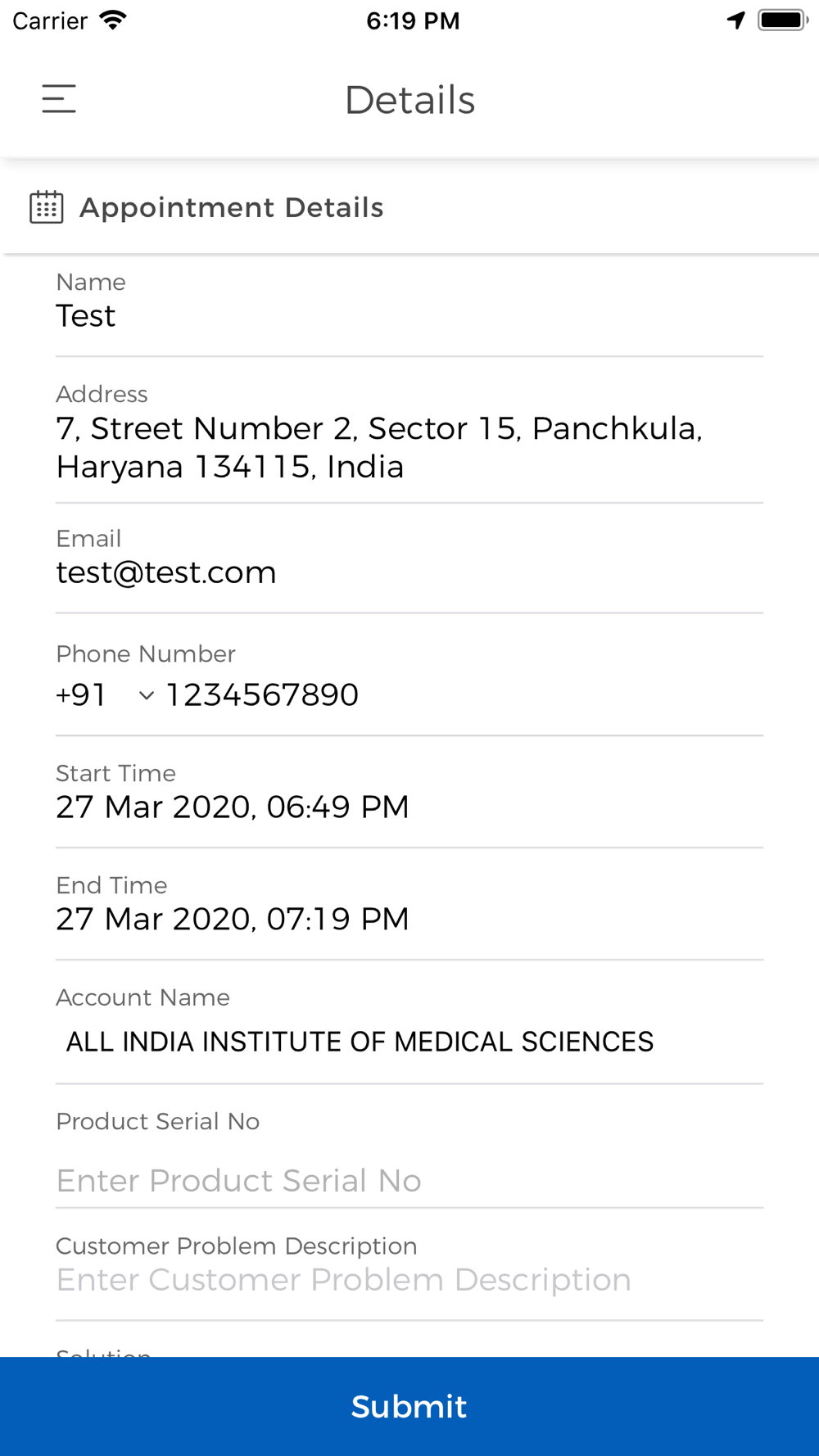Edit the Address field with Panchkula
Viewport: 819px width, 1456px height.
tap(409, 447)
